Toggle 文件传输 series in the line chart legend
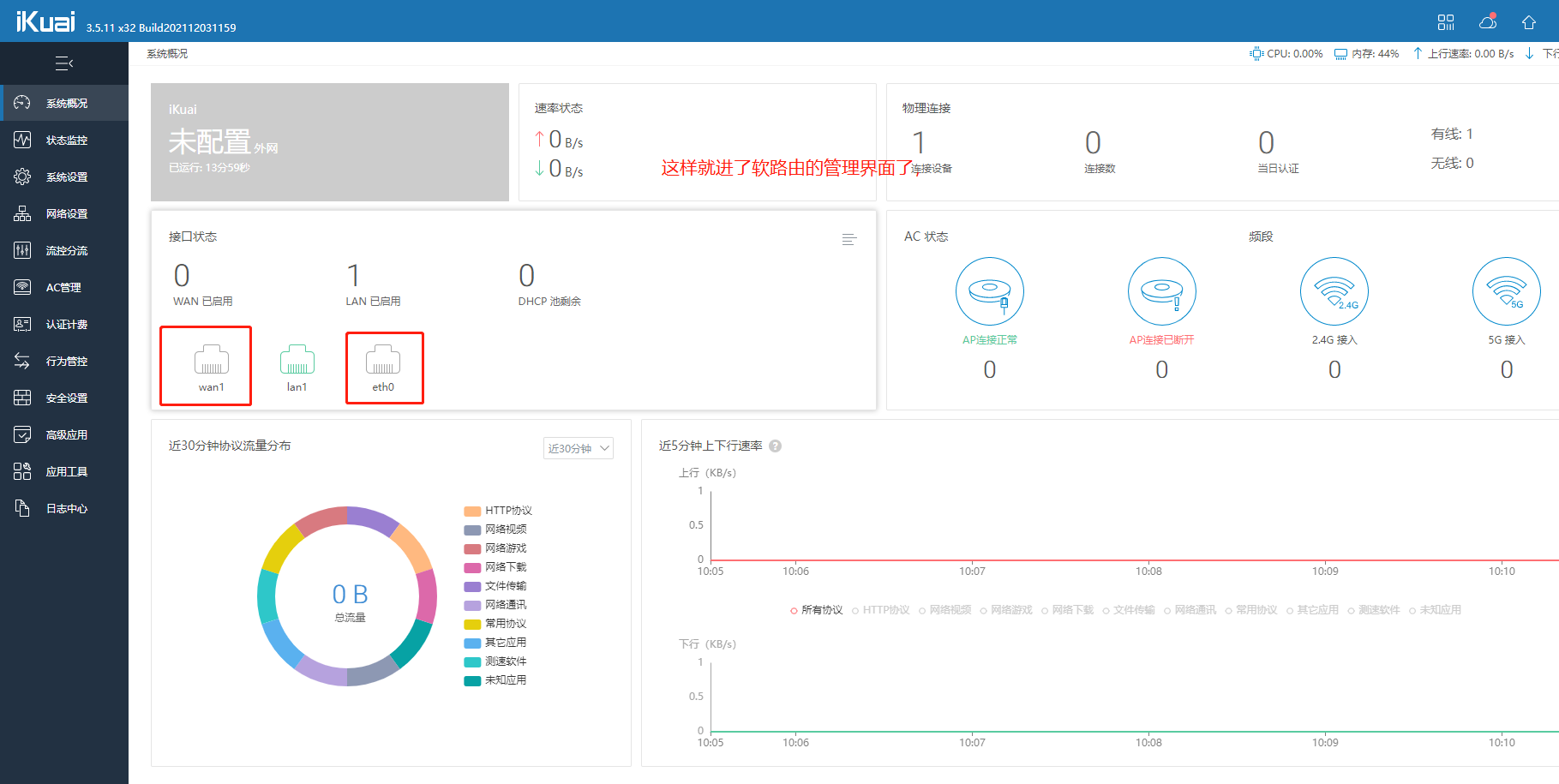This screenshot has width=1559, height=784. click(1129, 610)
